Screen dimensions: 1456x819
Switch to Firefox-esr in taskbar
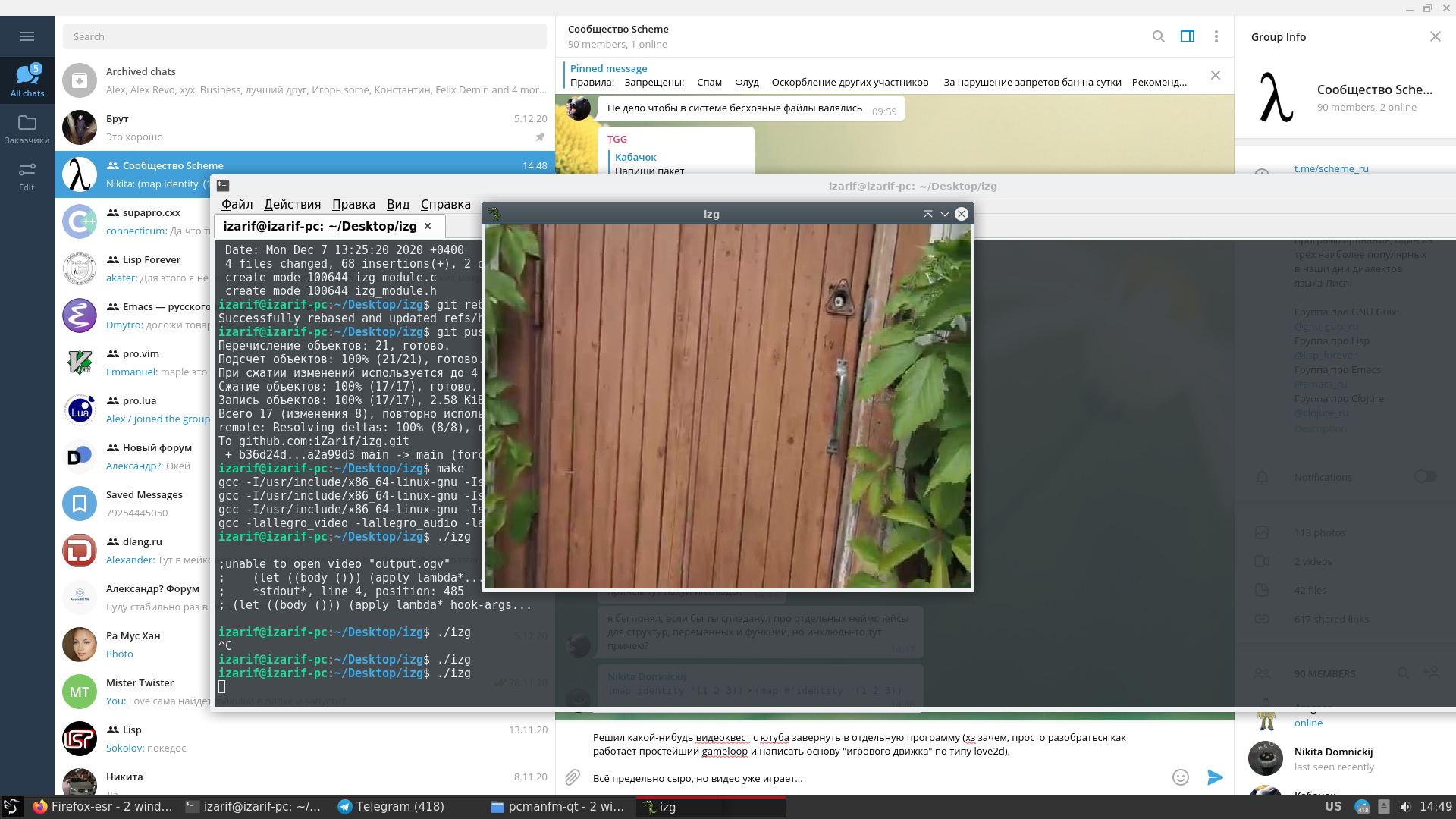tap(104, 806)
